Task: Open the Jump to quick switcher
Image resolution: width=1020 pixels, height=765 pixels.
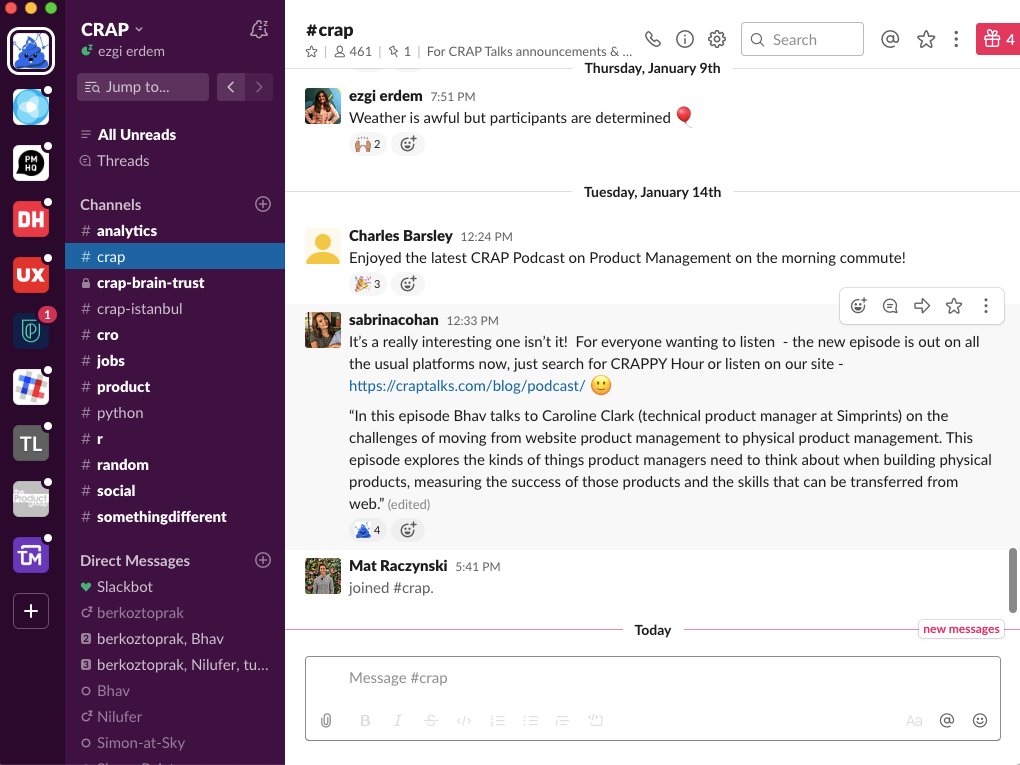Action: pyautogui.click(x=142, y=87)
